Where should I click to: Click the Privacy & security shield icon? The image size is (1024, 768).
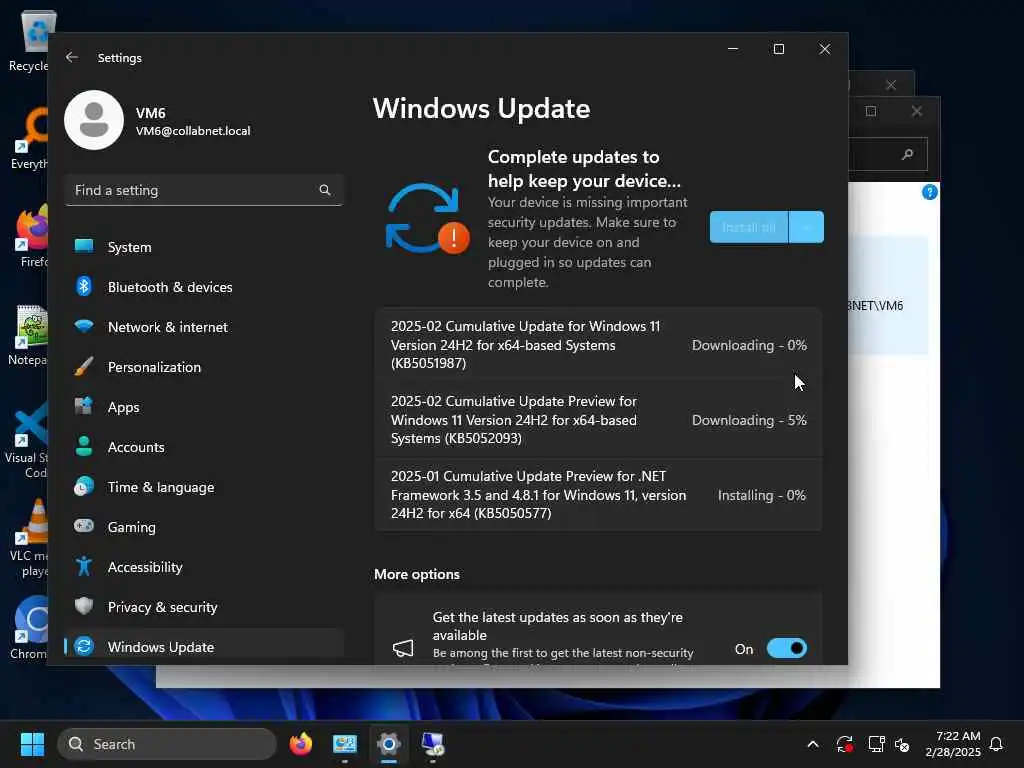tap(84, 606)
